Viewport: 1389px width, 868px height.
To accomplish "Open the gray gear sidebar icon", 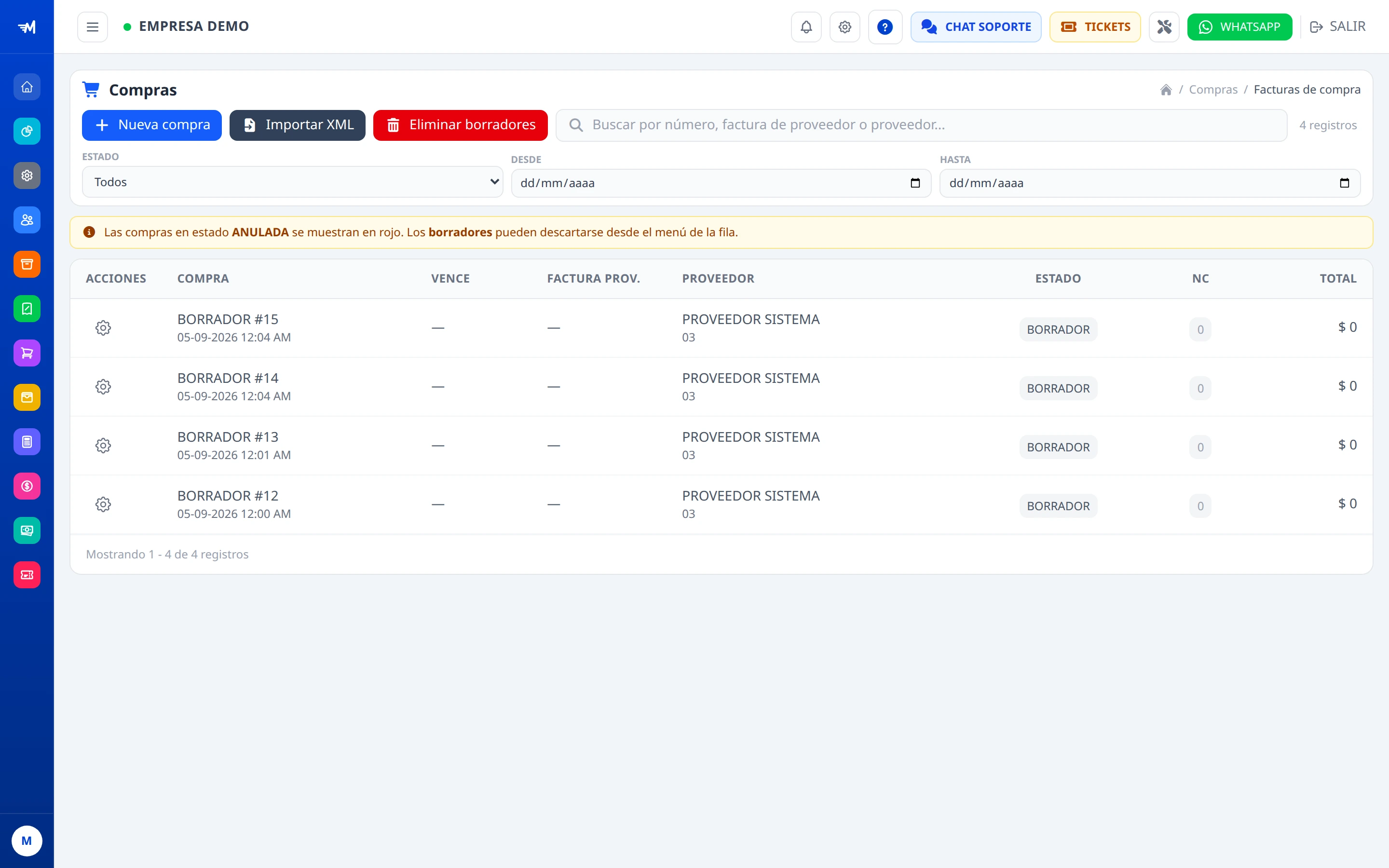I will pyautogui.click(x=27, y=176).
